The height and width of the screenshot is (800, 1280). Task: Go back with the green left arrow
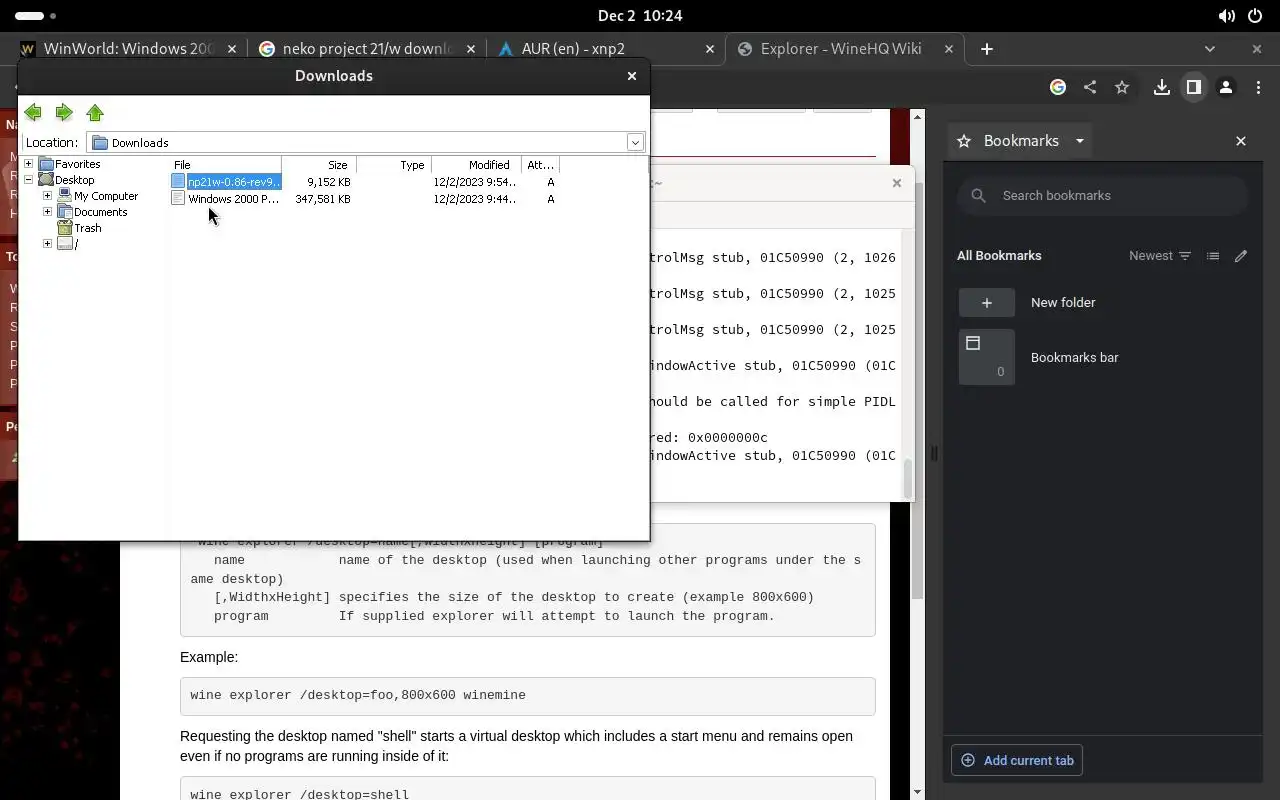33,113
